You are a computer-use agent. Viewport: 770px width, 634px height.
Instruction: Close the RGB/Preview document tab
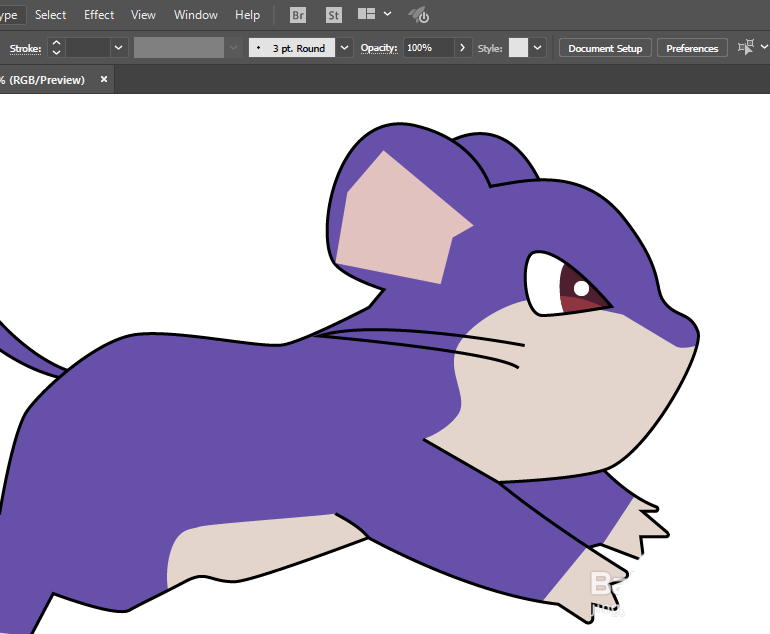(x=104, y=80)
